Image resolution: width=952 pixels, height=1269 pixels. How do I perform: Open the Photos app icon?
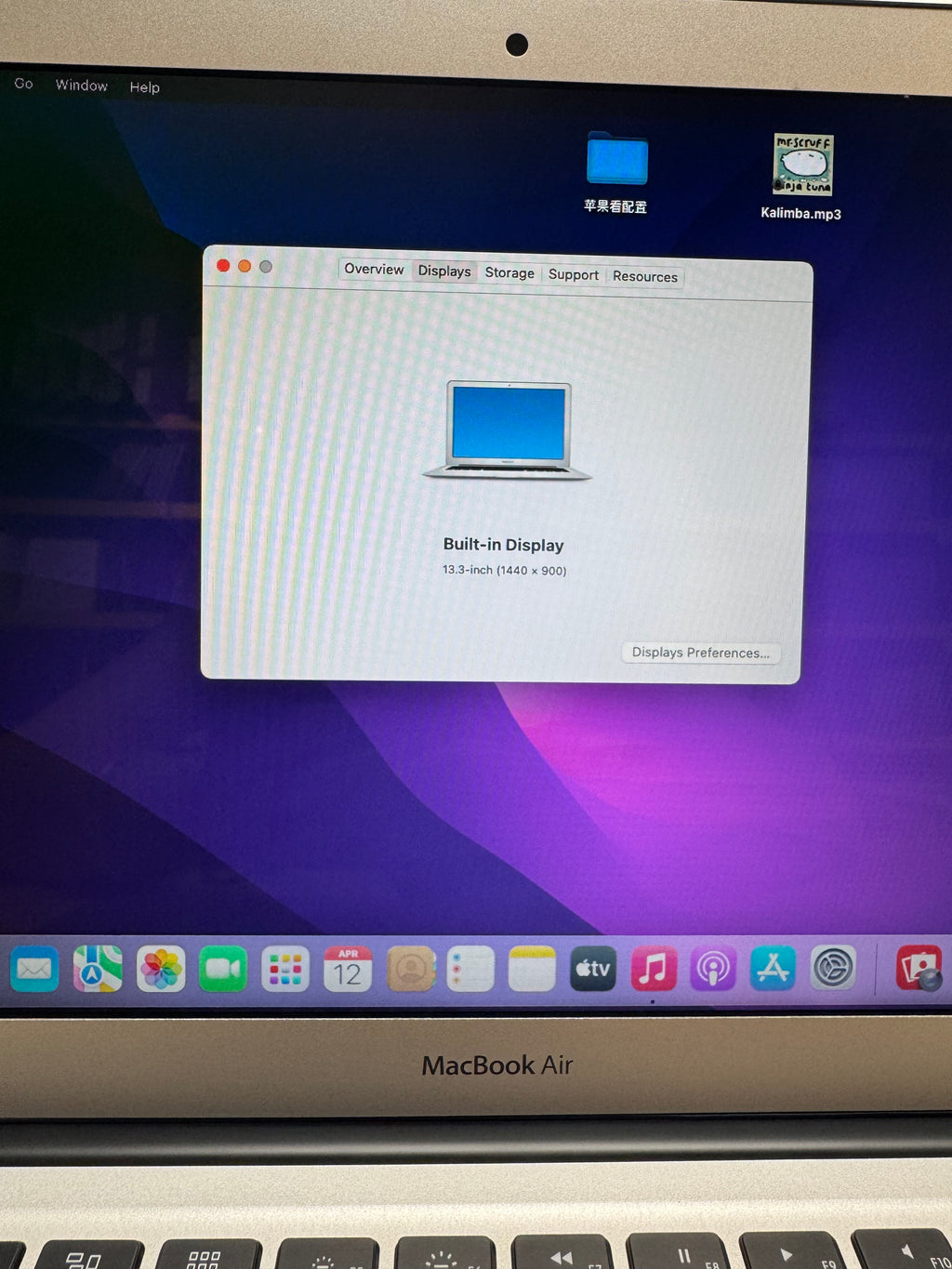[x=161, y=969]
